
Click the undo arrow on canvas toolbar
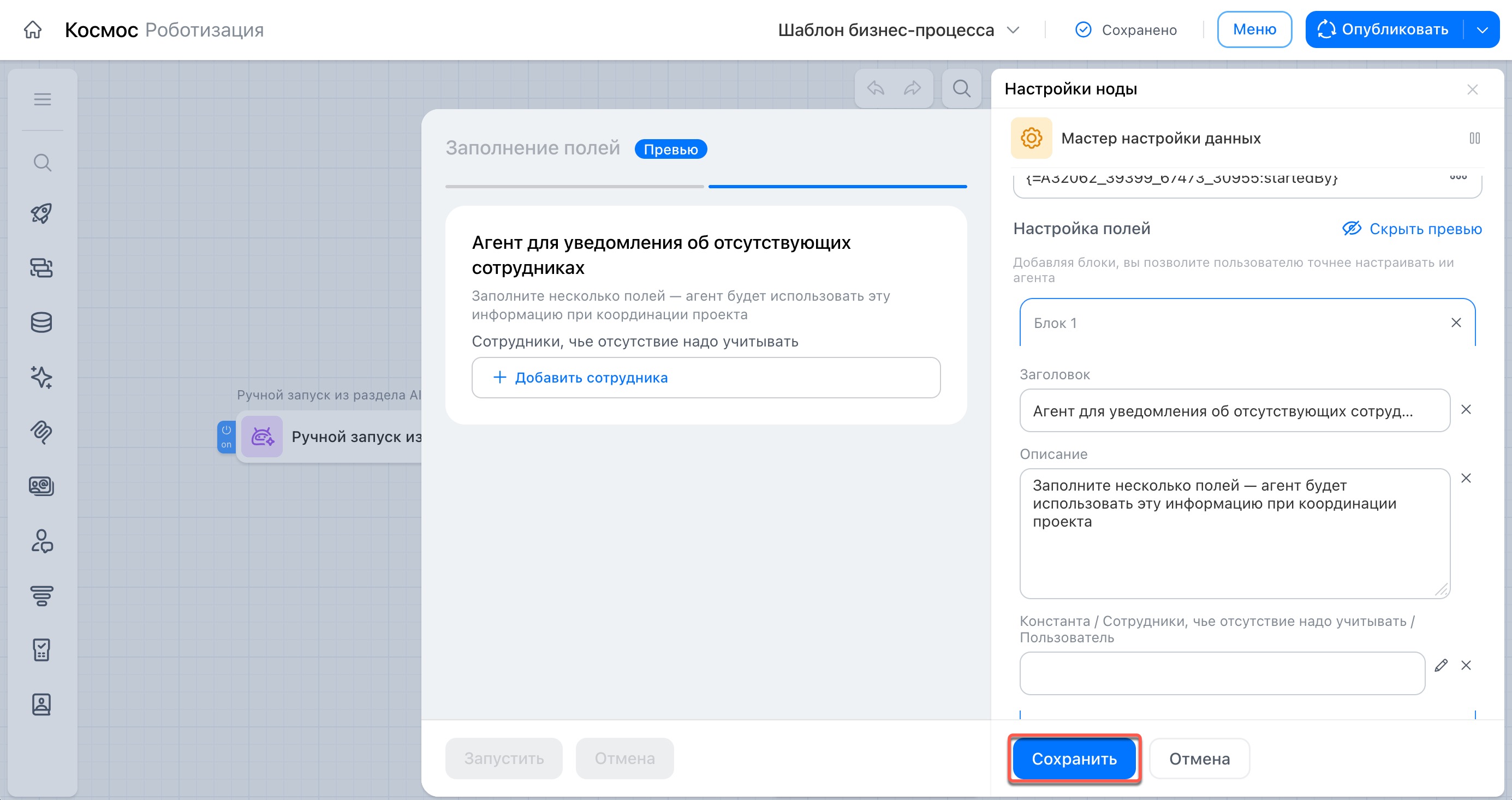[x=875, y=88]
